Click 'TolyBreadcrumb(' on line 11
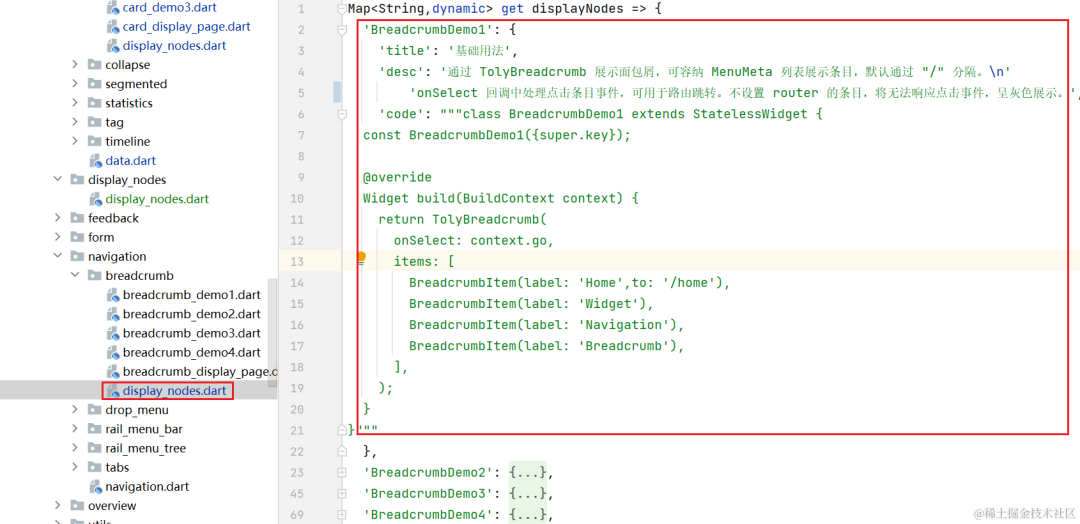Screen dimensions: 1080x524 coord(489,220)
